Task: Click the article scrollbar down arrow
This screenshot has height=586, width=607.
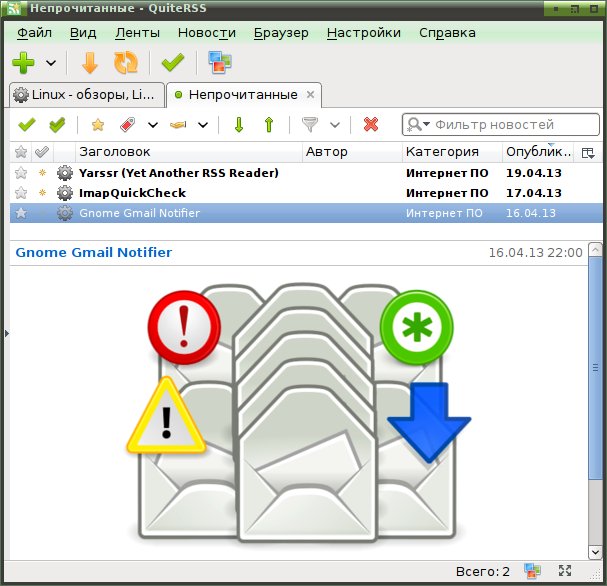Action: click(595, 552)
